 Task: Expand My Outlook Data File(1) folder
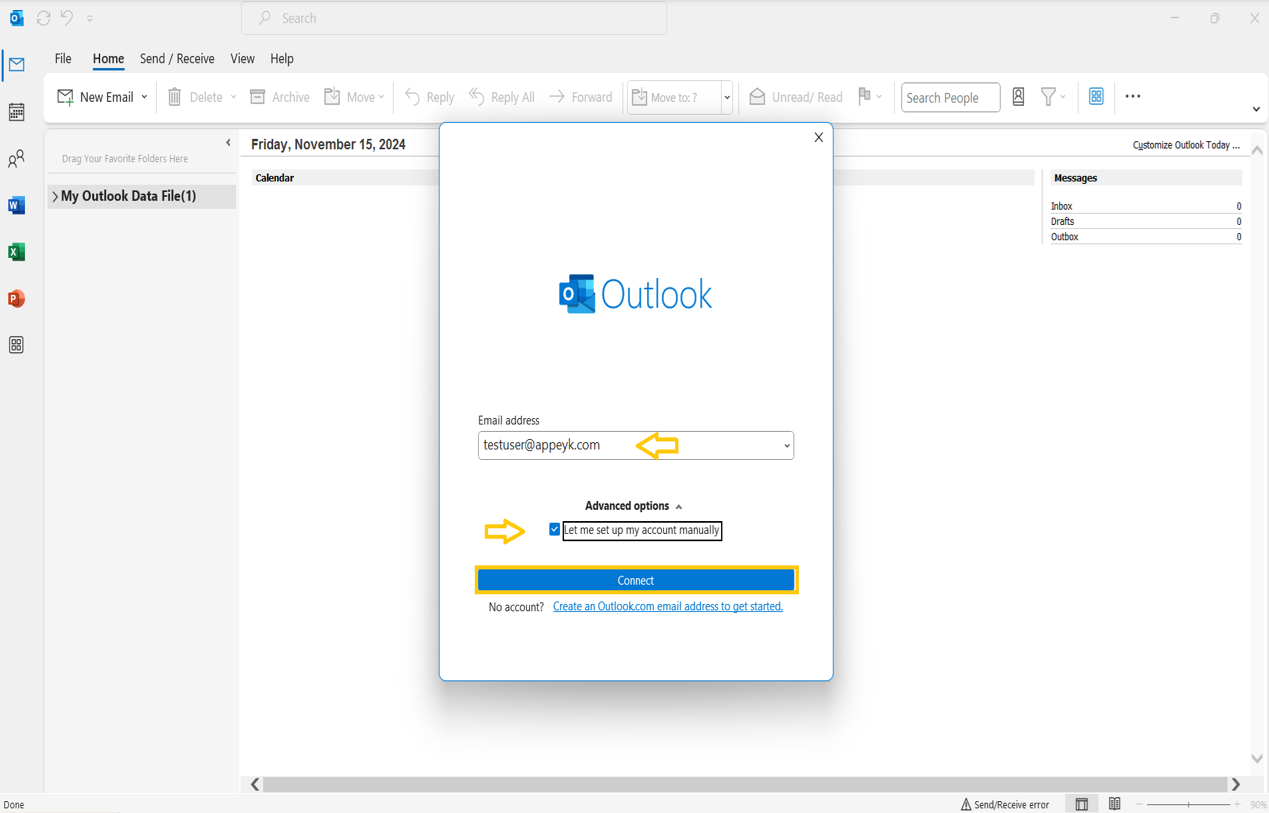(55, 197)
